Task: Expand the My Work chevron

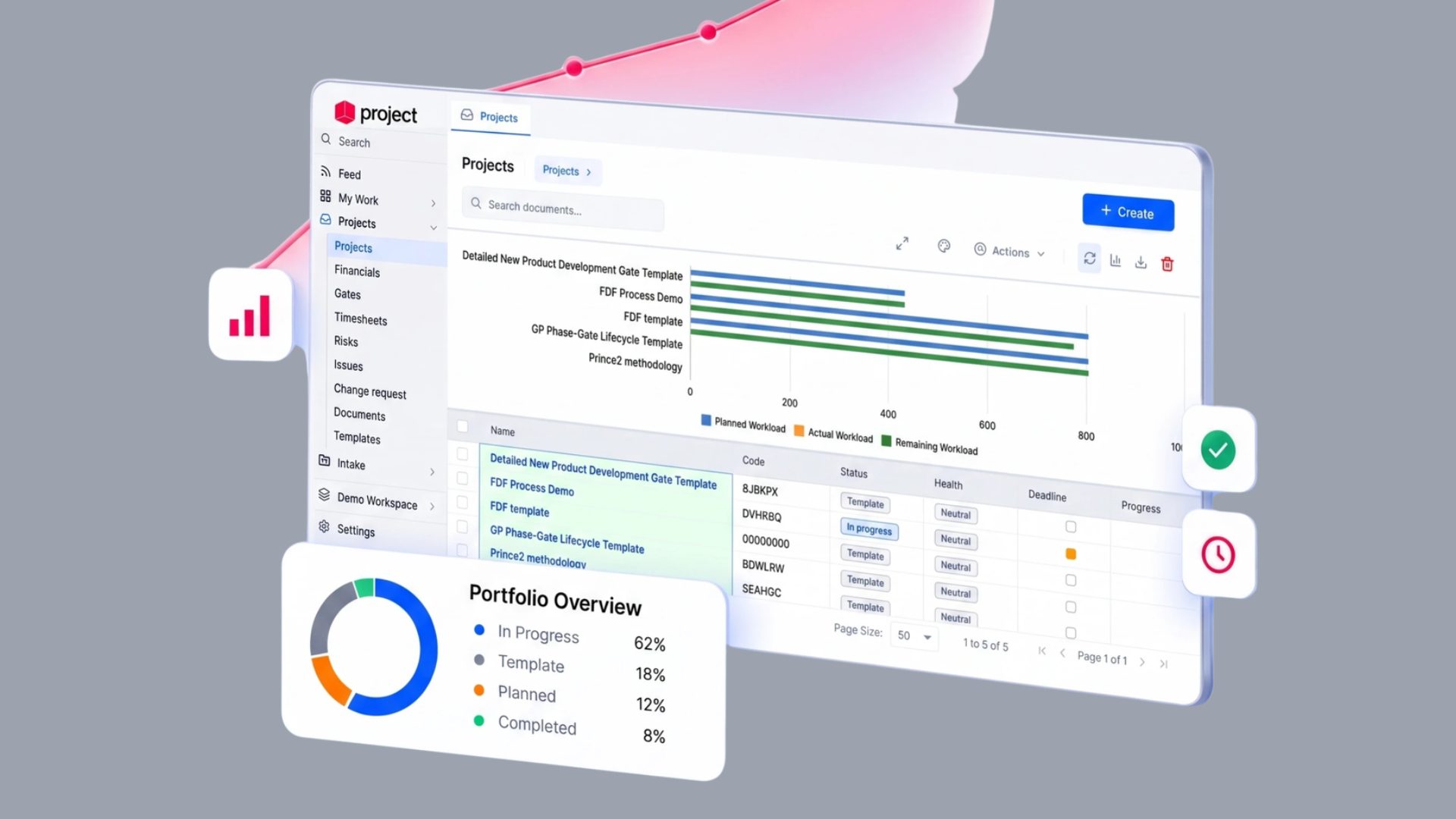Action: (433, 203)
